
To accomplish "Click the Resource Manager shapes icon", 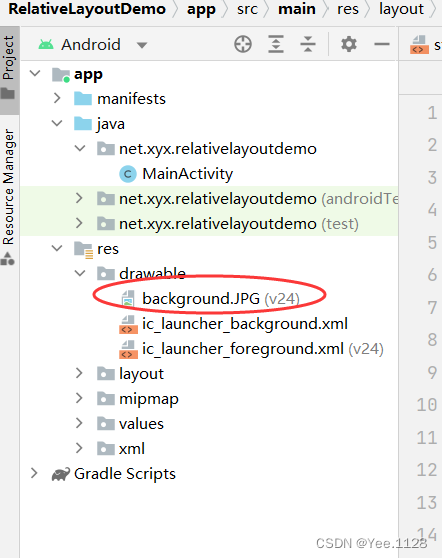I will coord(7,259).
